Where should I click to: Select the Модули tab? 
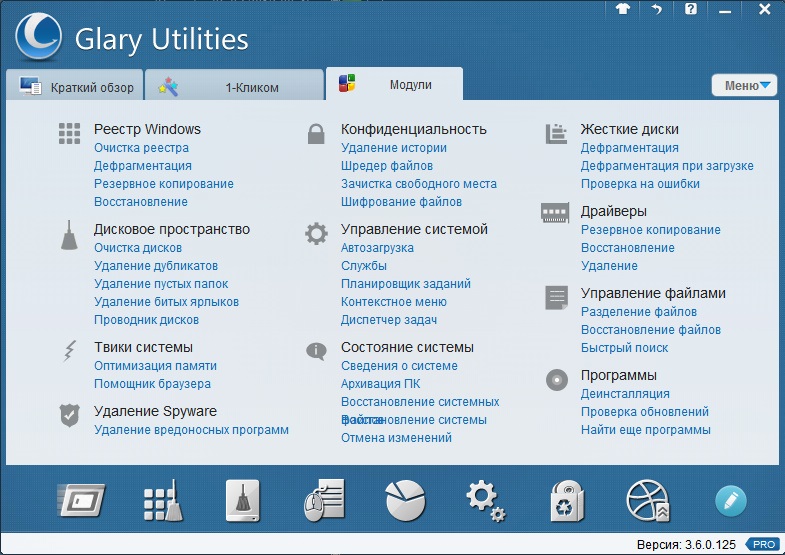(x=395, y=85)
